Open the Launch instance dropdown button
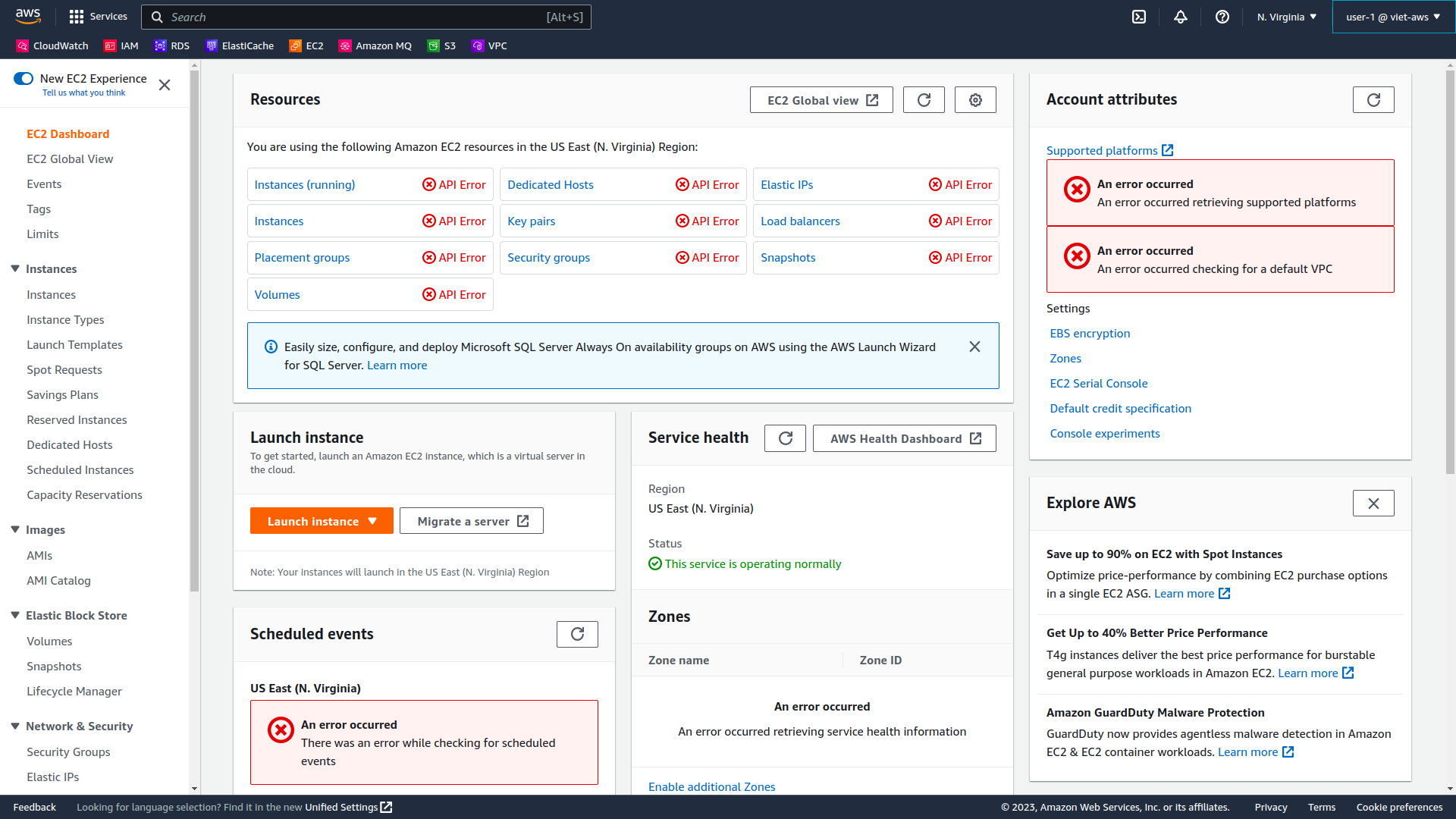Screen dimensions: 1456x819 pyautogui.click(x=322, y=521)
